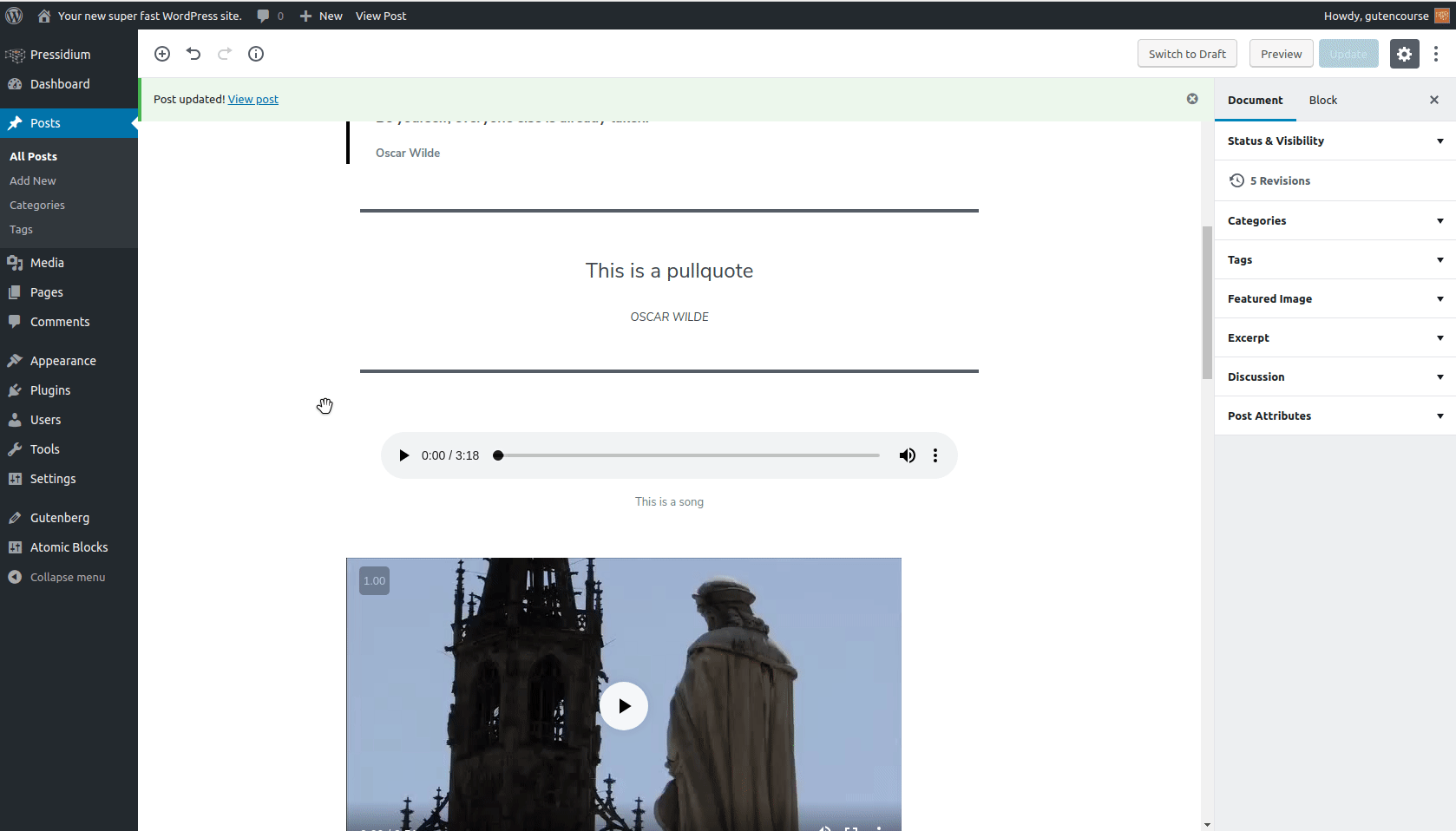Screen dimensions: 1456x831
Task: Select All Posts submenu
Action: coord(33,156)
